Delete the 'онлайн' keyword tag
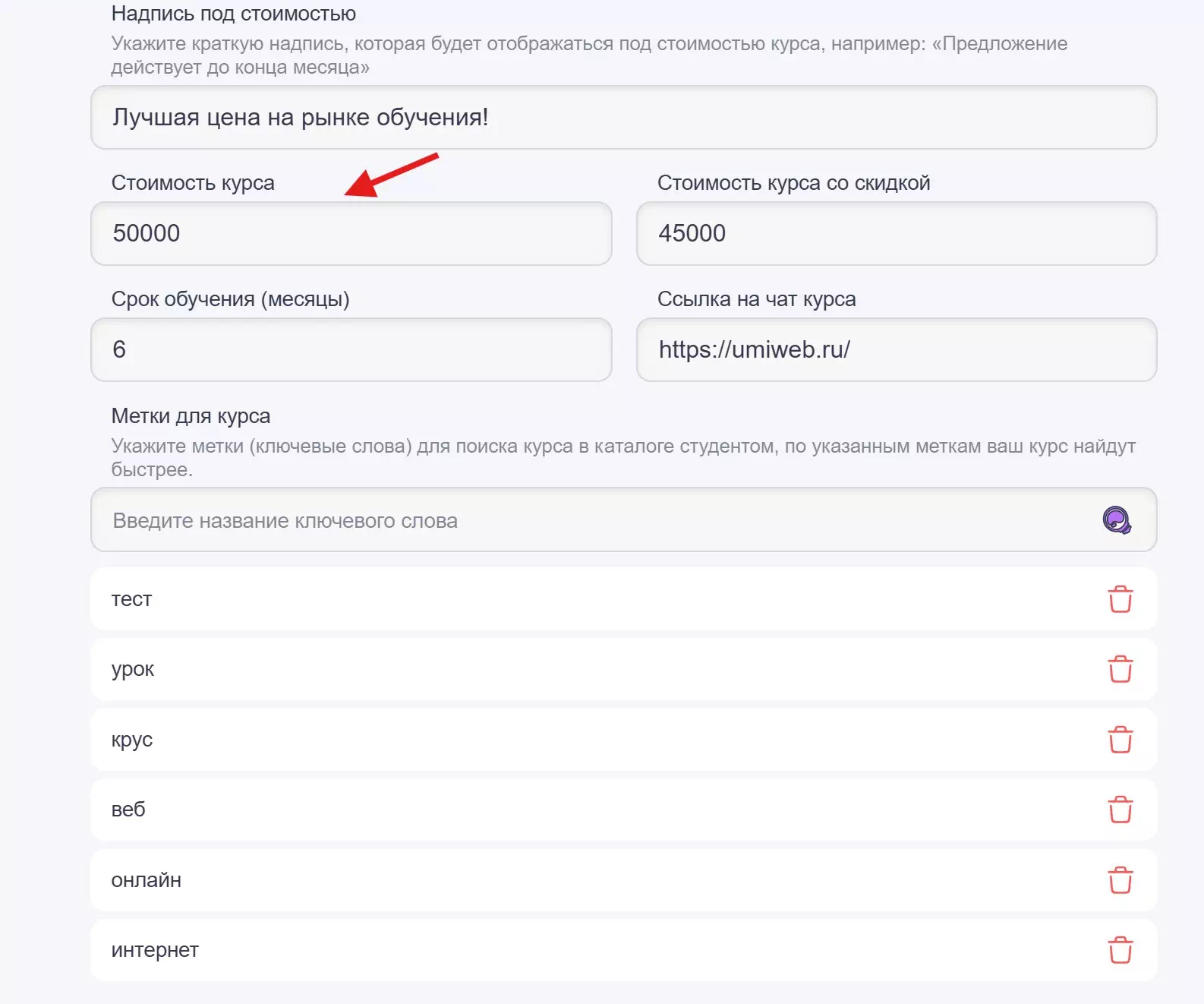Screen dimensions: 1204x1004 point(1120,880)
